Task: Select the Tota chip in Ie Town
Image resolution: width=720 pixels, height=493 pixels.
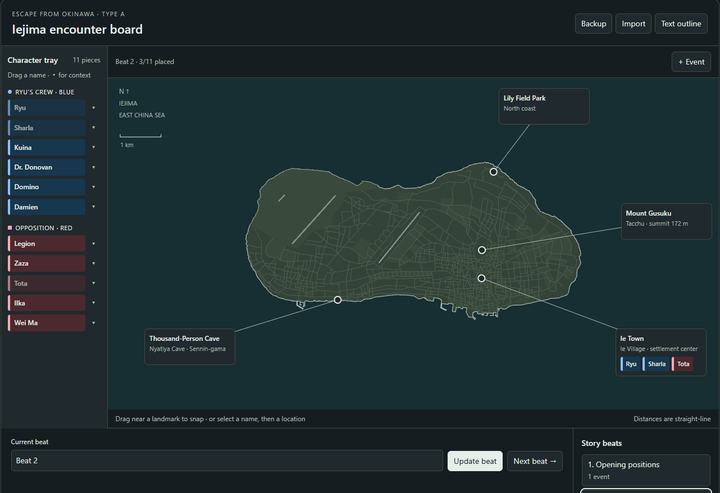Action: (682, 364)
